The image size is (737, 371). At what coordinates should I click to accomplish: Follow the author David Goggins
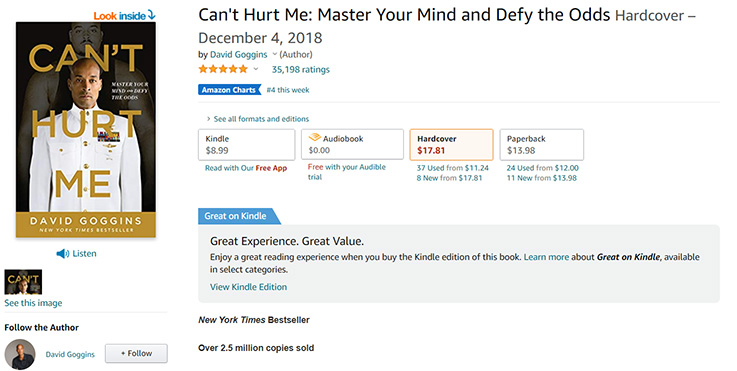[x=136, y=354]
